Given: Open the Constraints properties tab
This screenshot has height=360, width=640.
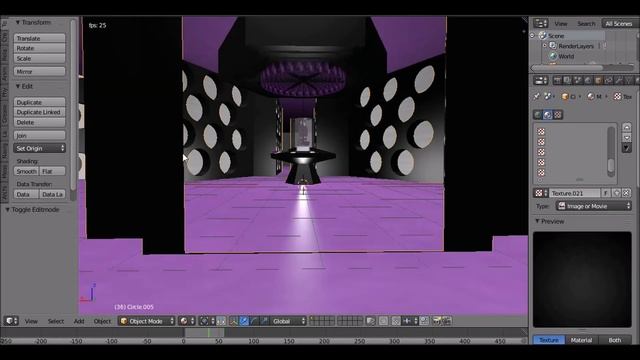Looking at the screenshot, I should tap(609, 80).
